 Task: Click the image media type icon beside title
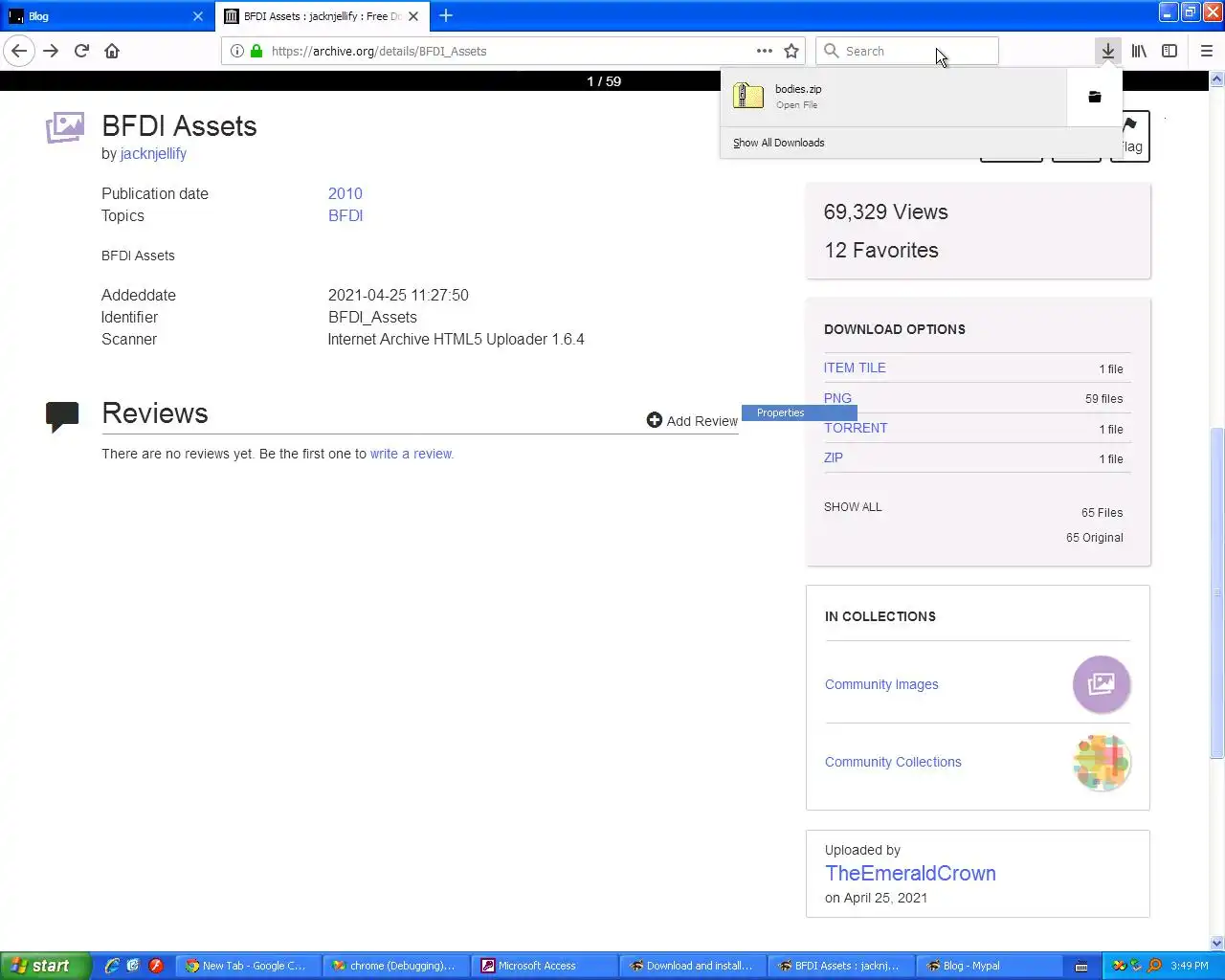[x=64, y=127]
